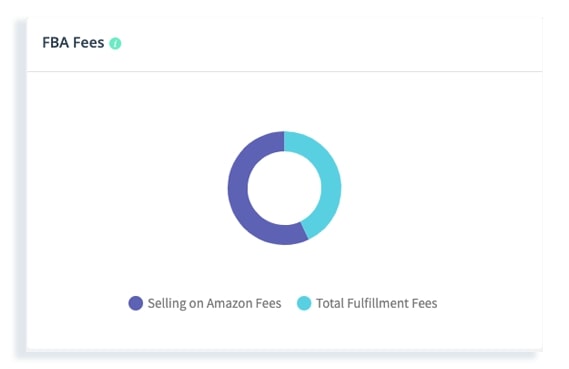This screenshot has width=569, height=369.
Task: Click the FBA Fees card title
Action: (x=73, y=43)
